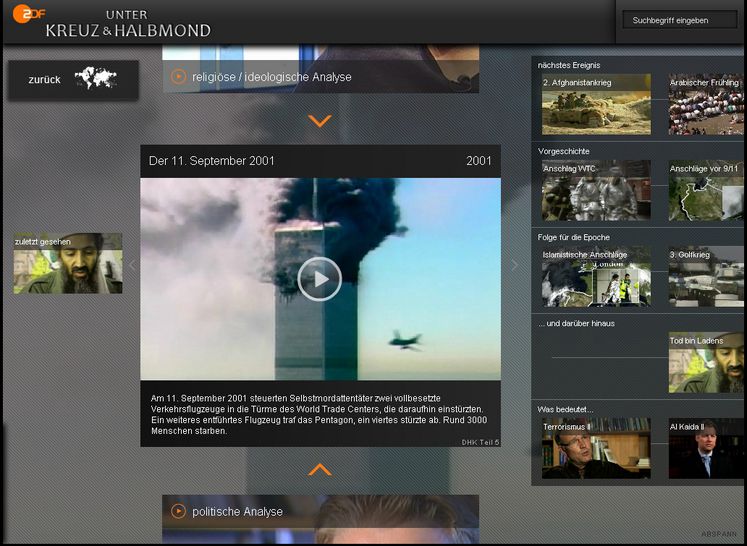Click the right arrow beside main video

515,265
